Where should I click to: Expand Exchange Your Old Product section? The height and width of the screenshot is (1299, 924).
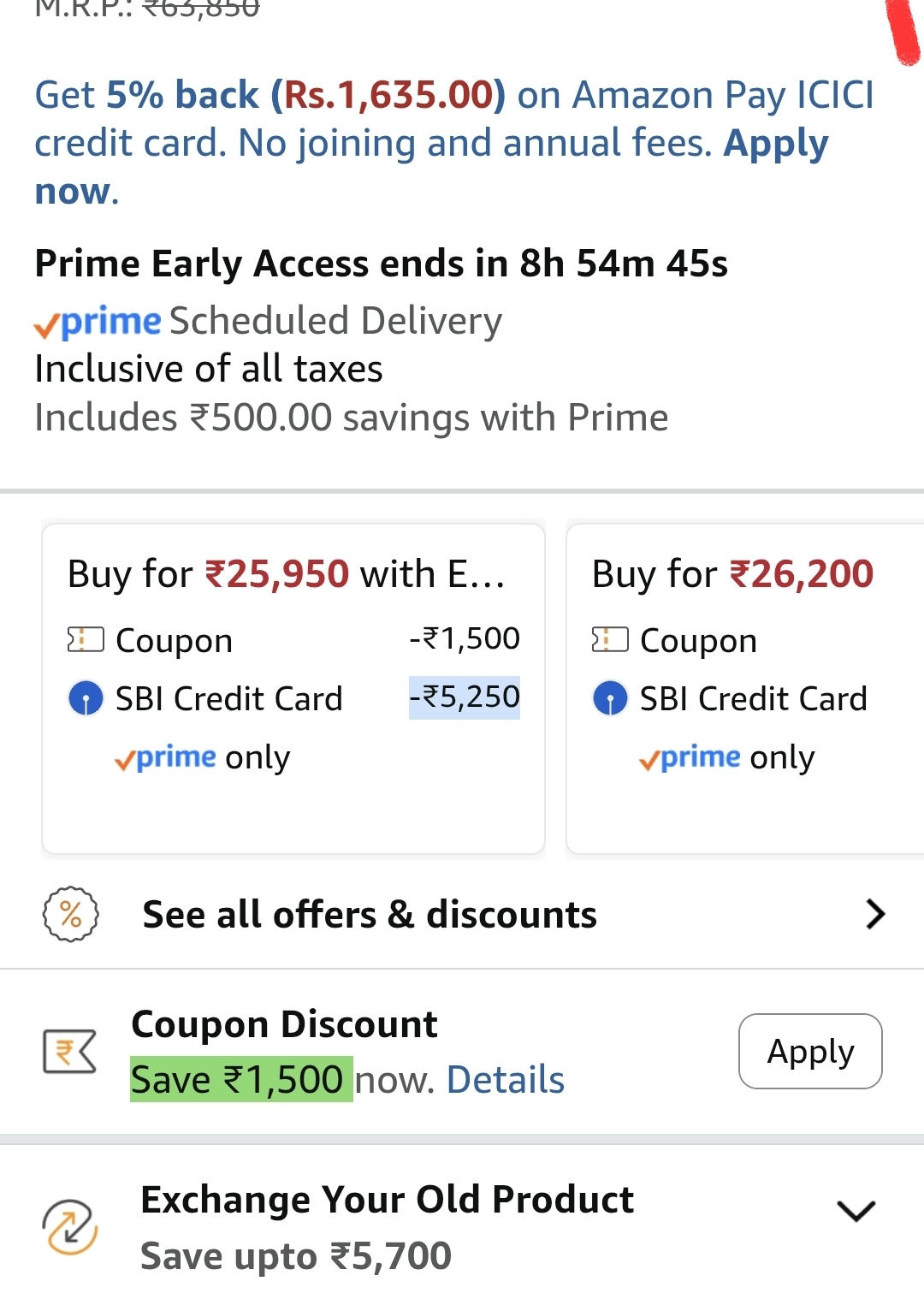pos(856,1211)
